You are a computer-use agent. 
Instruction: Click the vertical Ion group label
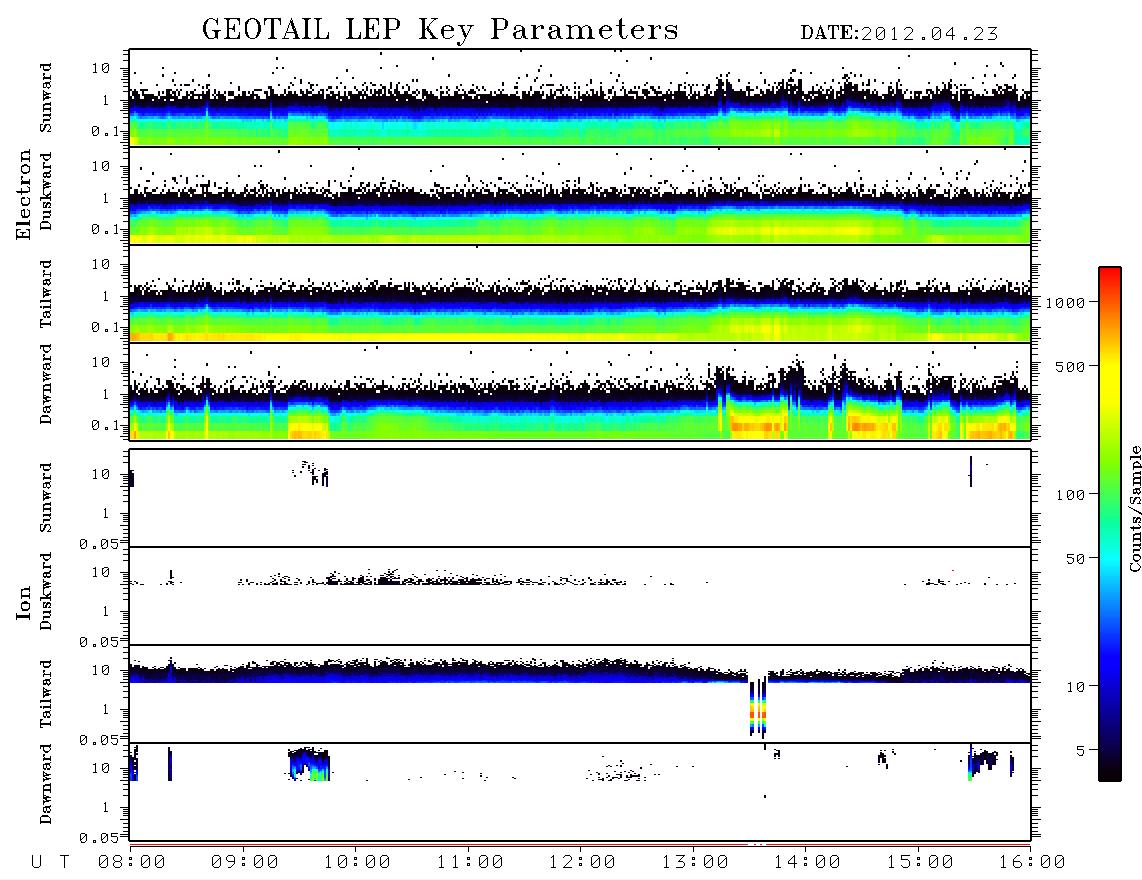point(23,602)
